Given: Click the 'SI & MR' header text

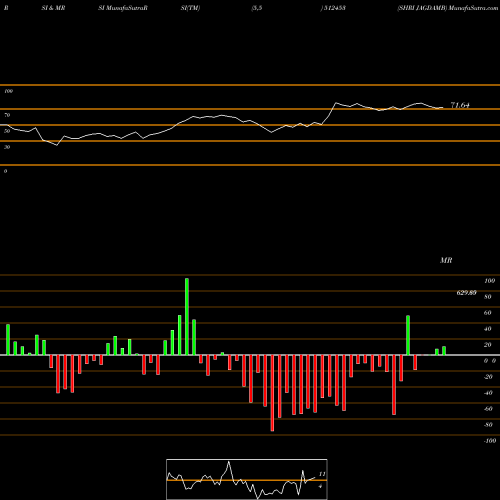Looking at the screenshot, I should 53,8.
